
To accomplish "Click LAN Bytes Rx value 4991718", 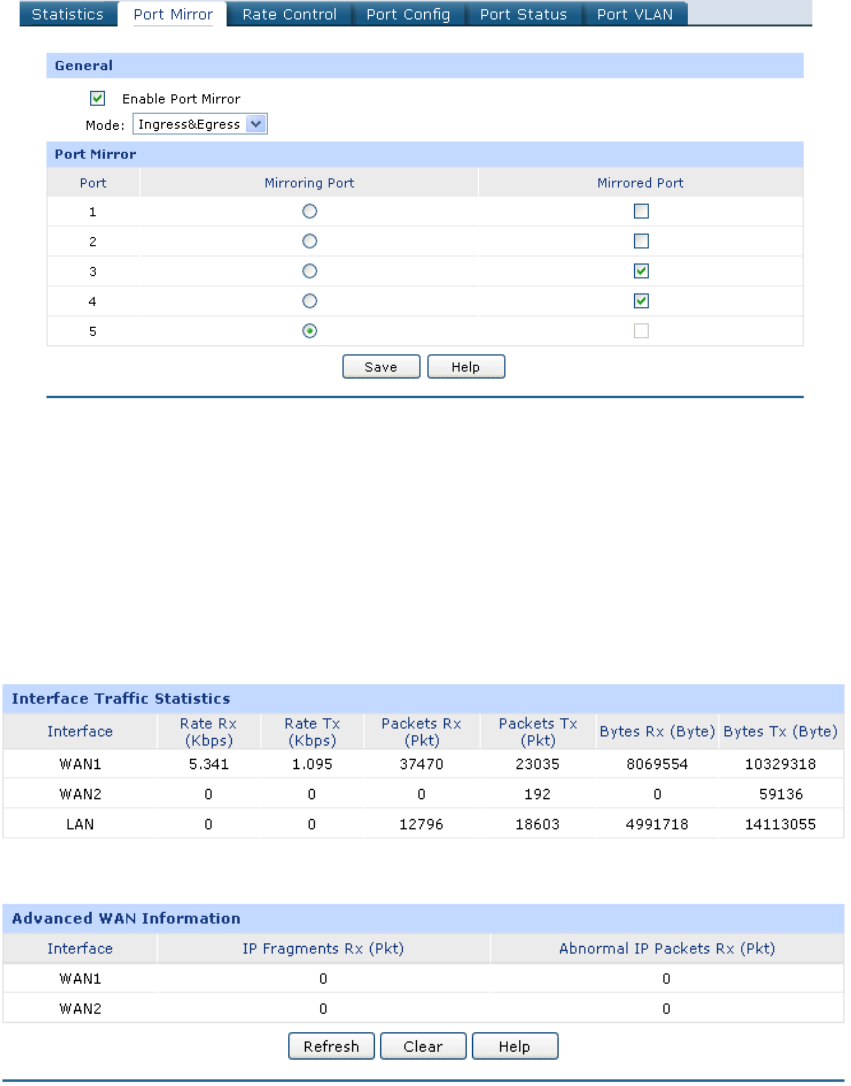I will 657,824.
